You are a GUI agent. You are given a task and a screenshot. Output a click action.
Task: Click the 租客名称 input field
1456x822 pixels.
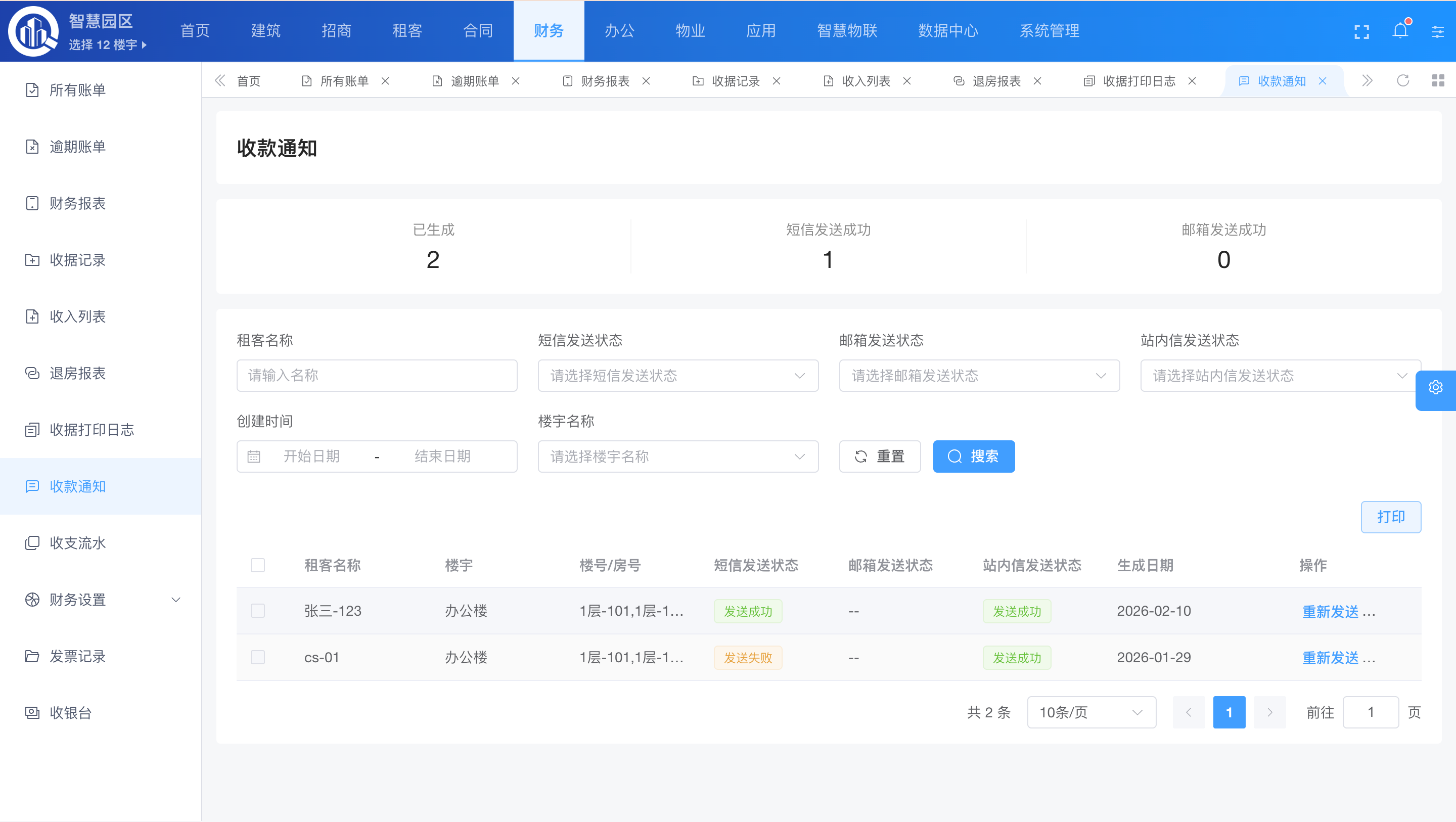tap(377, 376)
